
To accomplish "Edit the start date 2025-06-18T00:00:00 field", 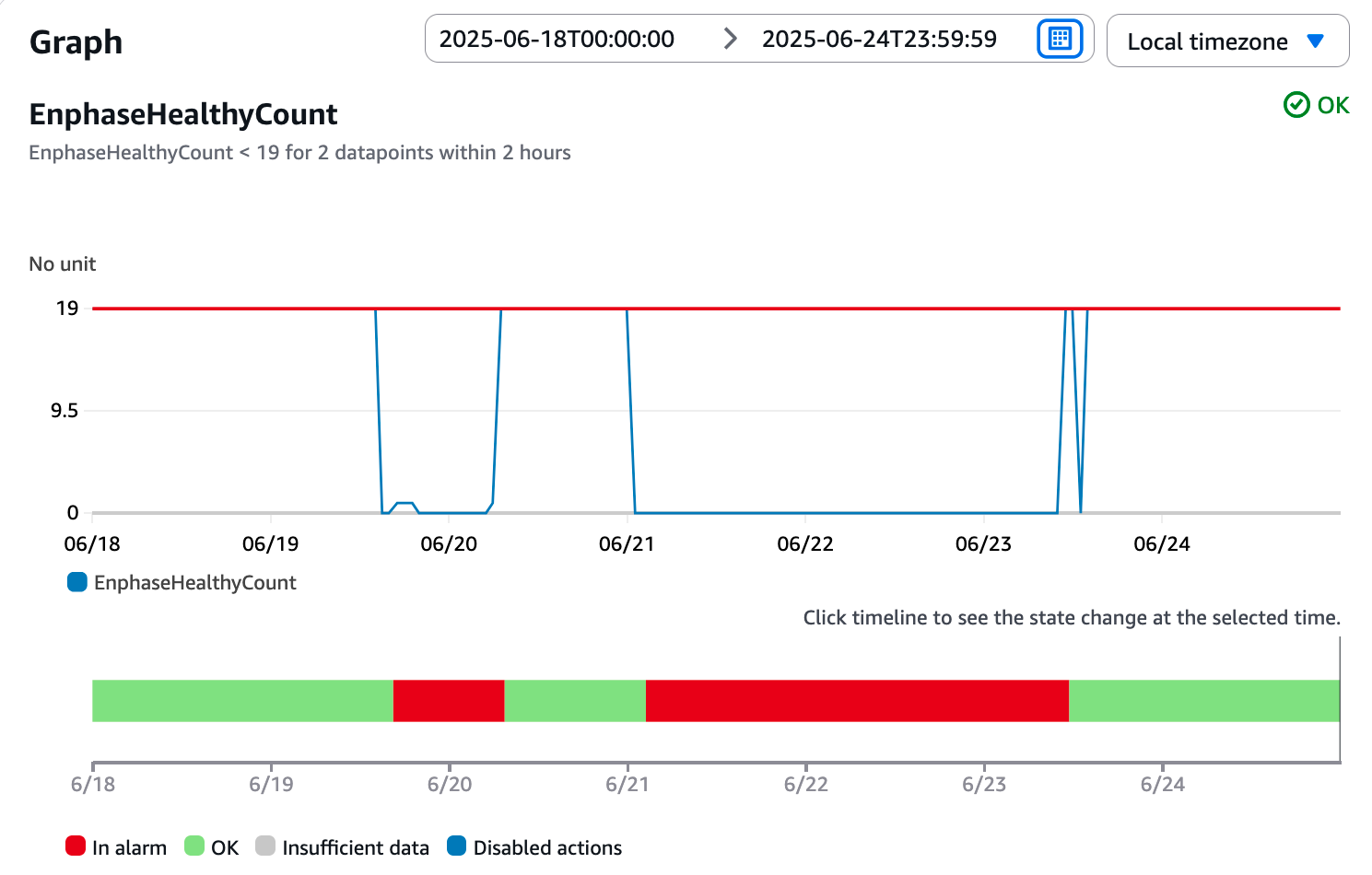I will pyautogui.click(x=557, y=39).
